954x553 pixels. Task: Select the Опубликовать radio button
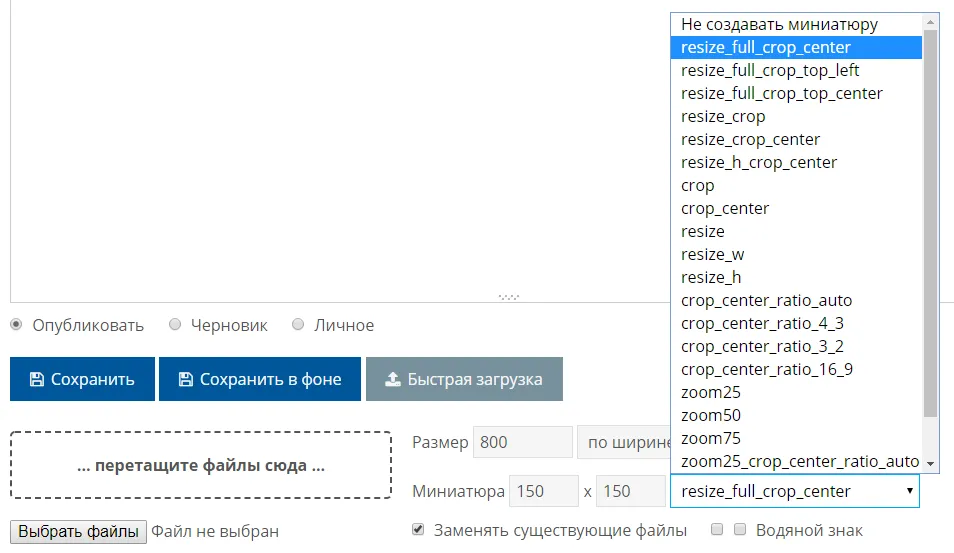click(16, 324)
